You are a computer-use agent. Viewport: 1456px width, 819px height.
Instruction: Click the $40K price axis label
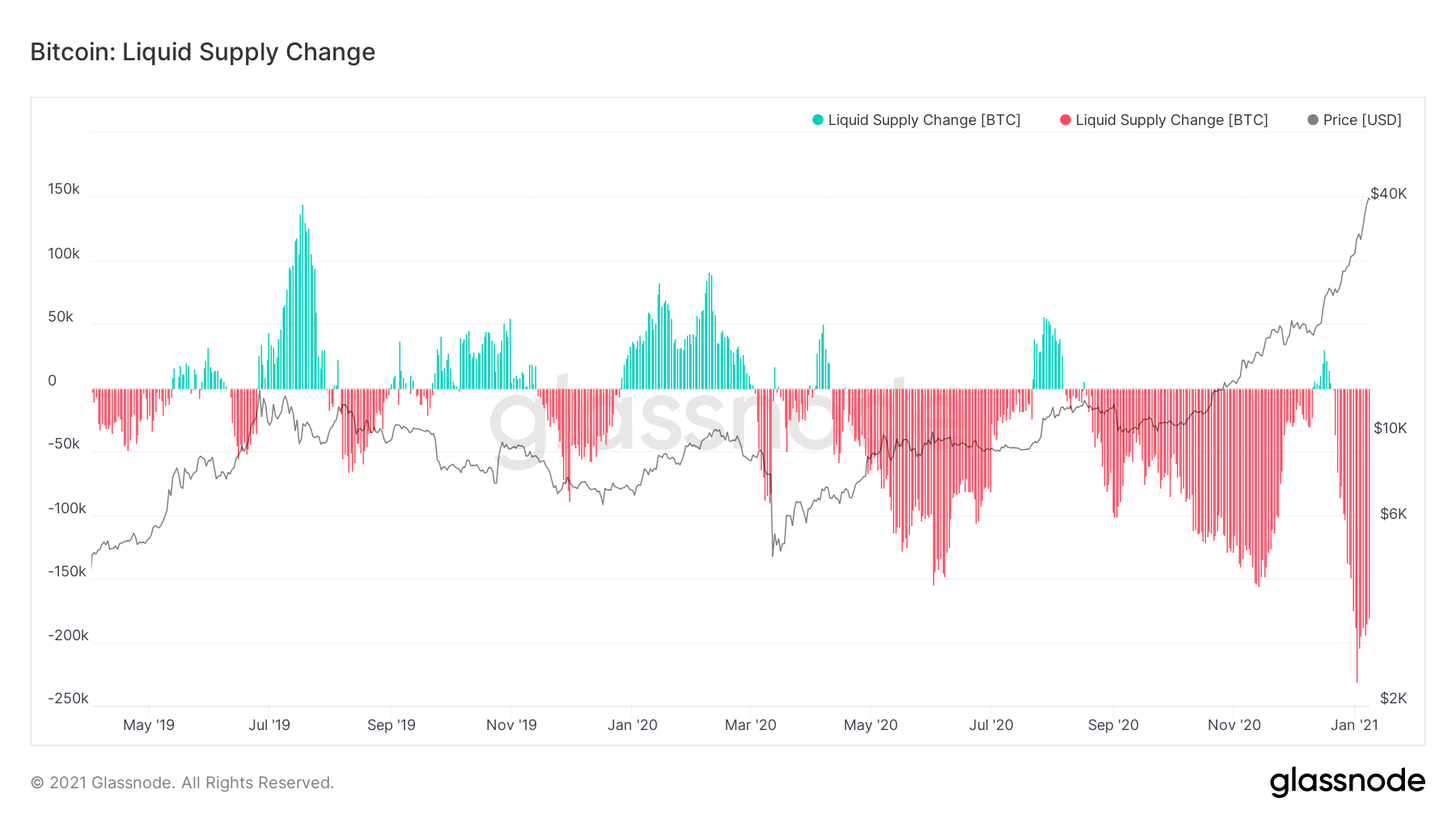1389,194
